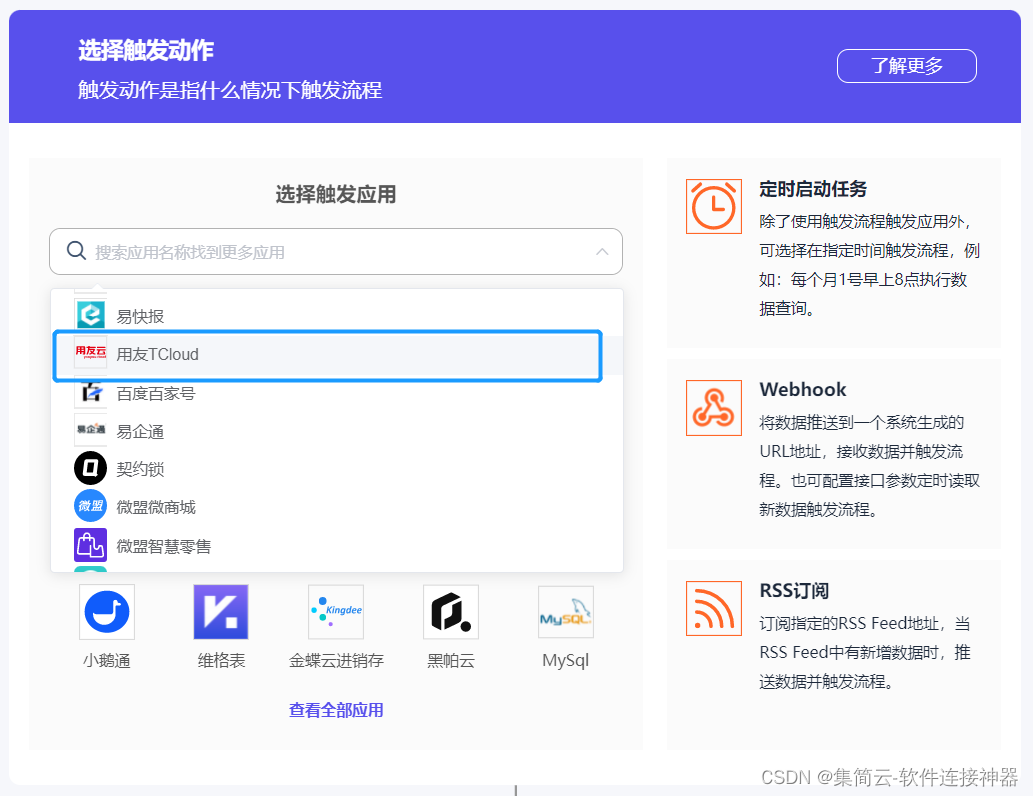The height and width of the screenshot is (796, 1033).
Task: Click the 了解更多 button
Action: click(x=907, y=66)
